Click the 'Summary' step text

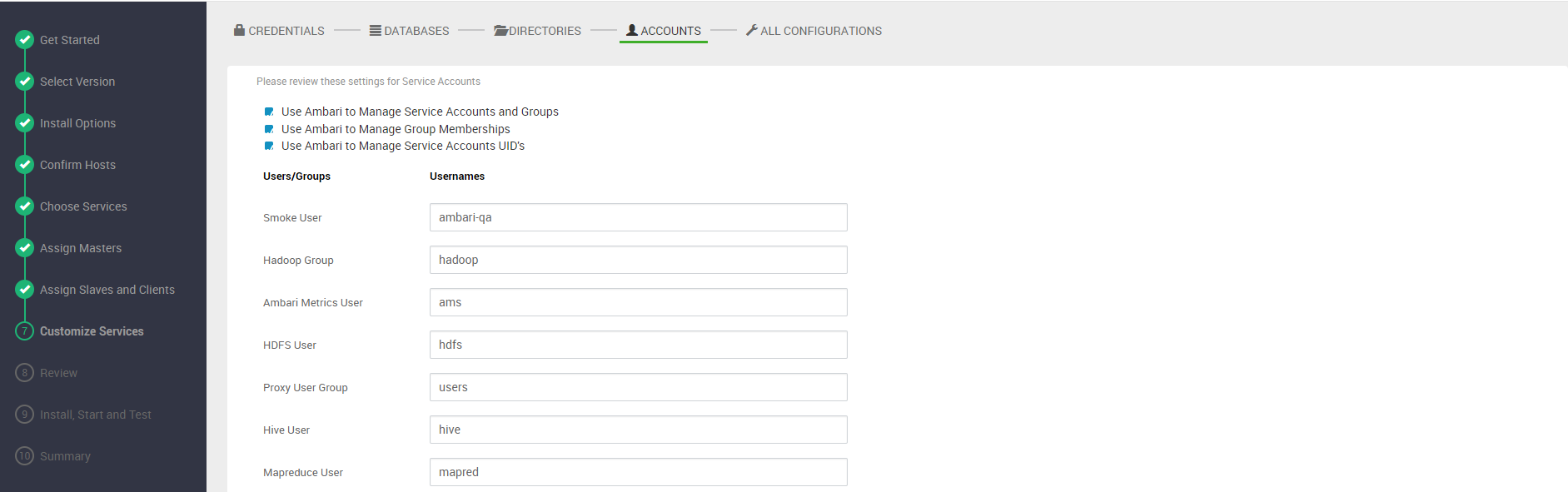tap(65, 456)
